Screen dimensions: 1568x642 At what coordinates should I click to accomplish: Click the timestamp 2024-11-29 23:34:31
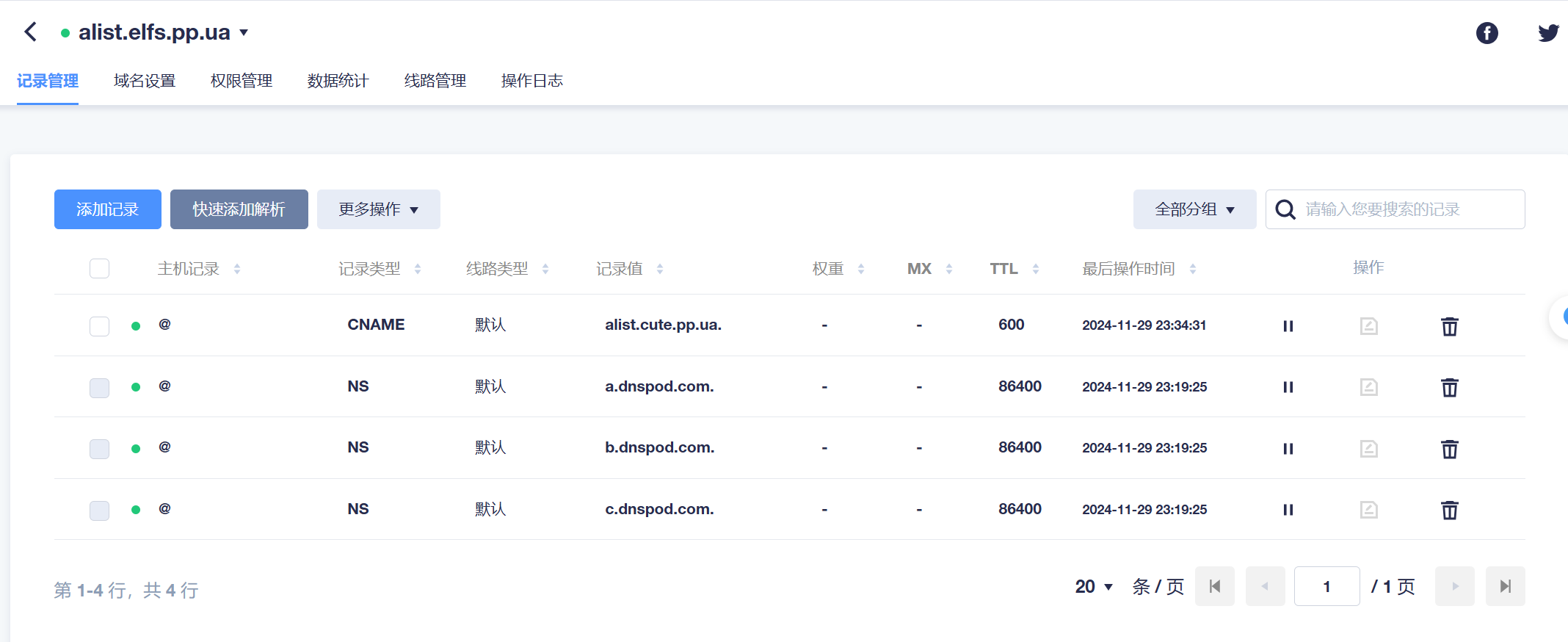[x=1144, y=325]
